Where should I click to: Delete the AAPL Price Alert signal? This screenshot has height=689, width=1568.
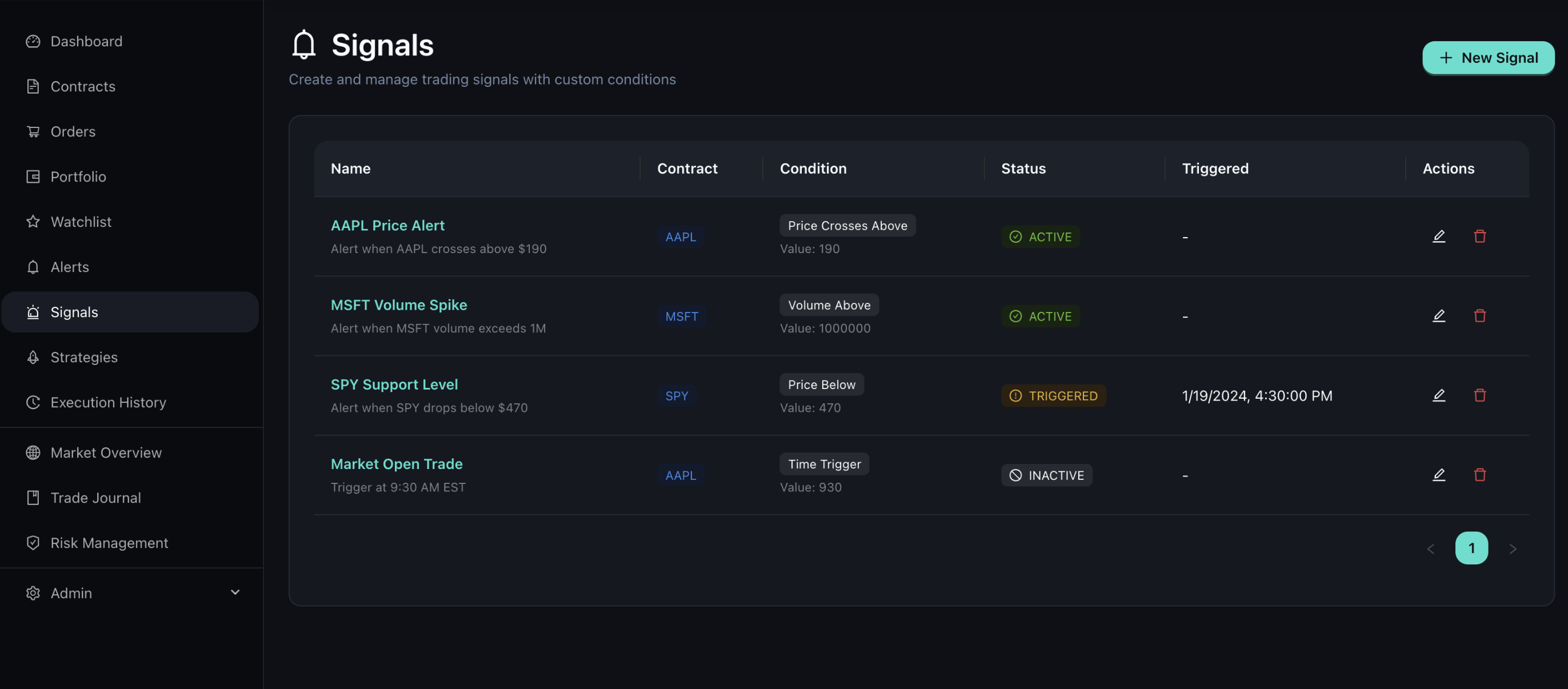pos(1480,236)
